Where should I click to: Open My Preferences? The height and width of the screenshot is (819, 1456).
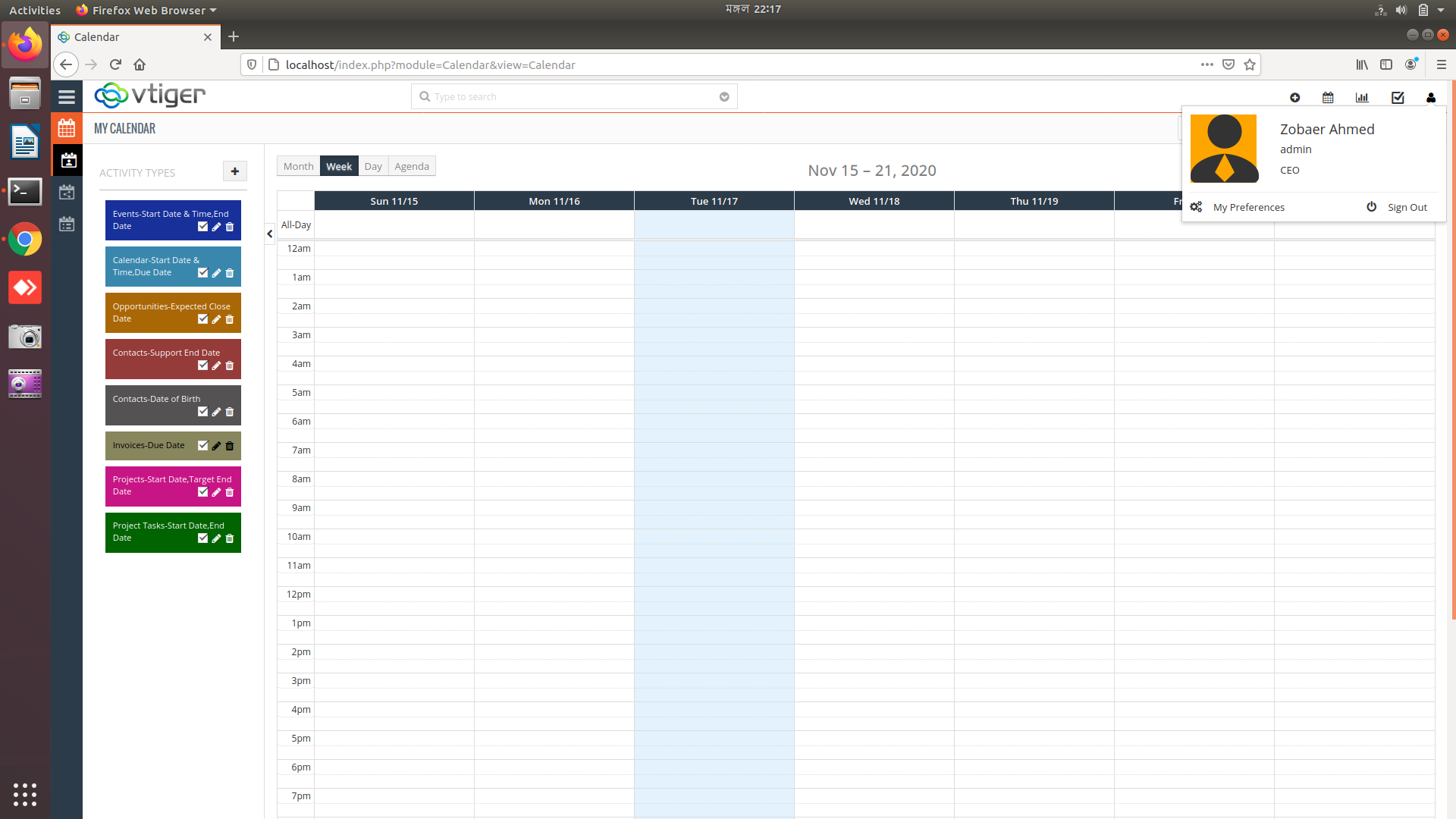pos(1248,208)
